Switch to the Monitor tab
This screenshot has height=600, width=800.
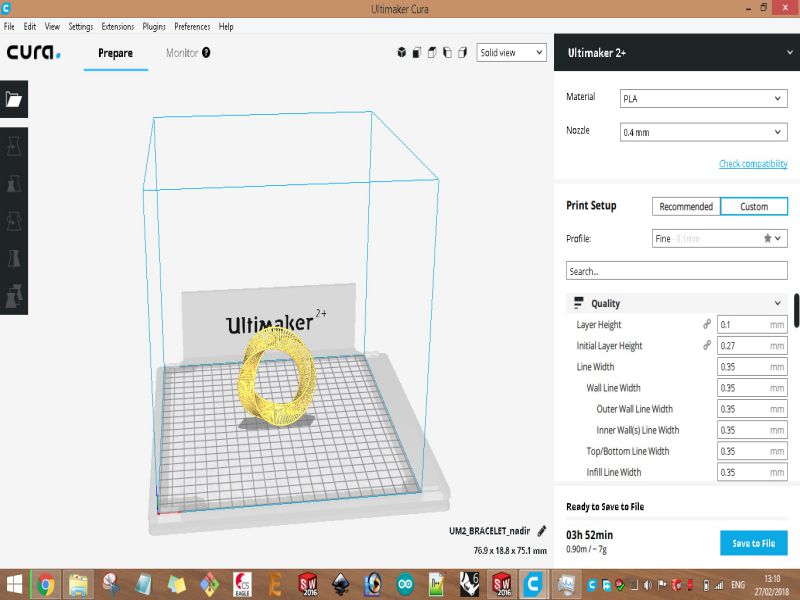tap(182, 53)
